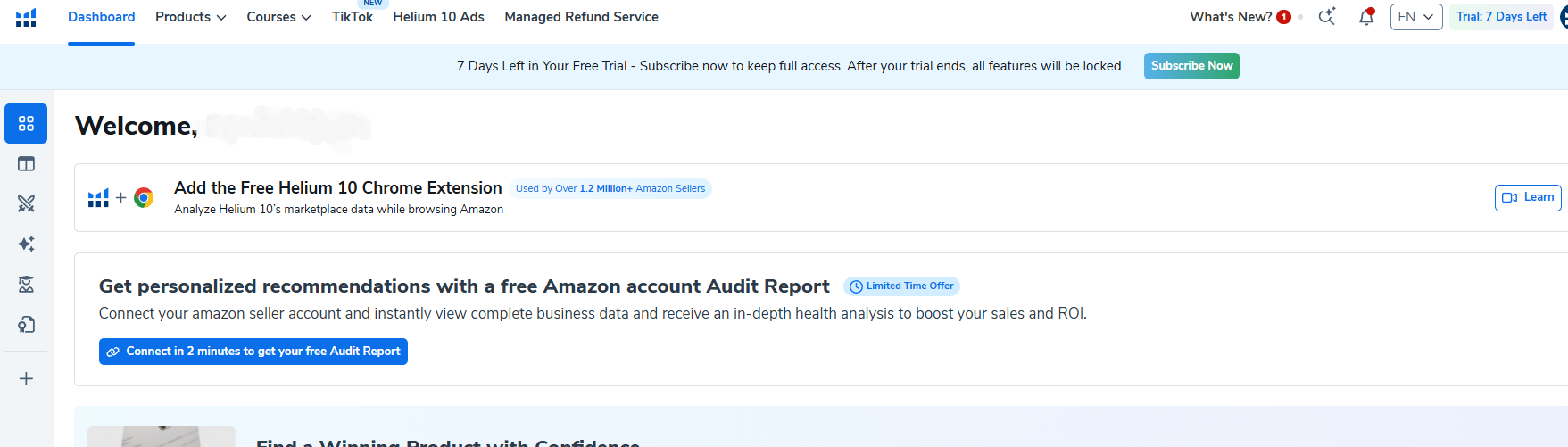The height and width of the screenshot is (447, 1568).
Task: Expand the Products dropdown menu
Action: [x=190, y=17]
